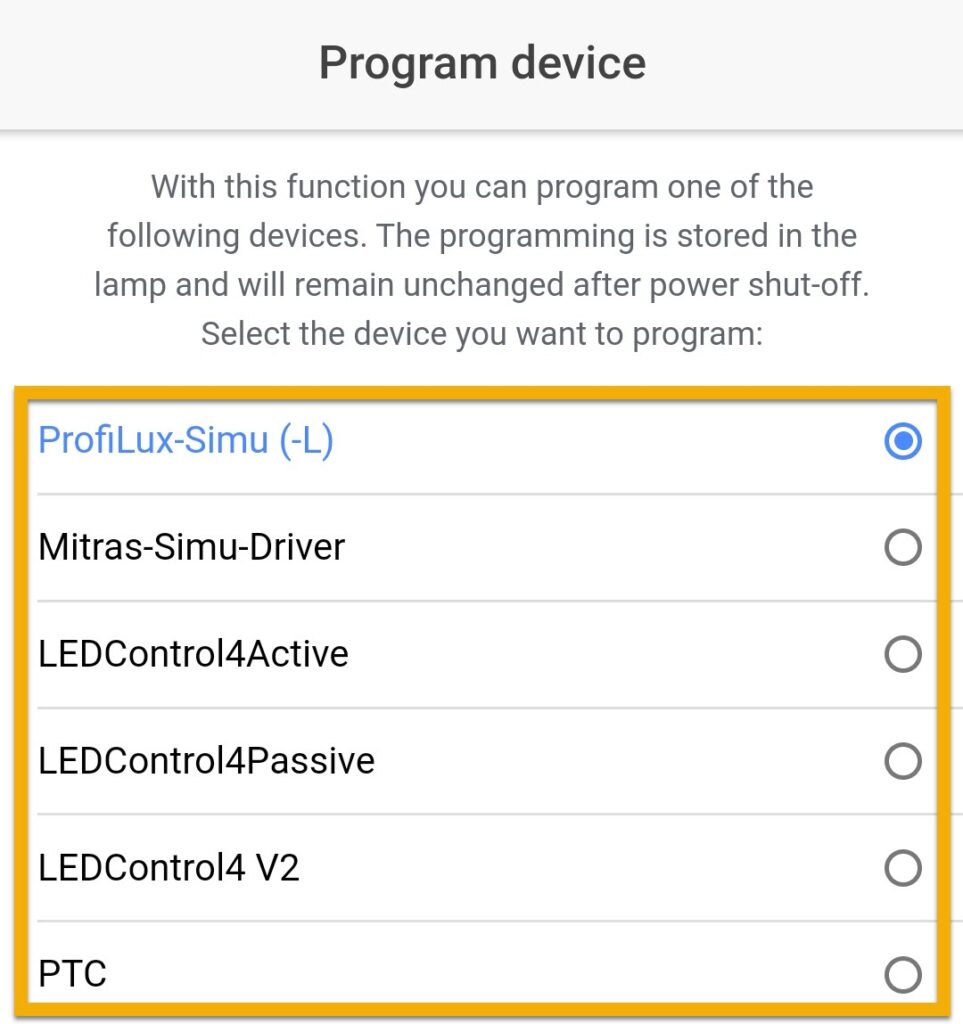Screen dimensions: 963x1024
Task: Click the LEDControl4Active device name
Action: click(193, 654)
